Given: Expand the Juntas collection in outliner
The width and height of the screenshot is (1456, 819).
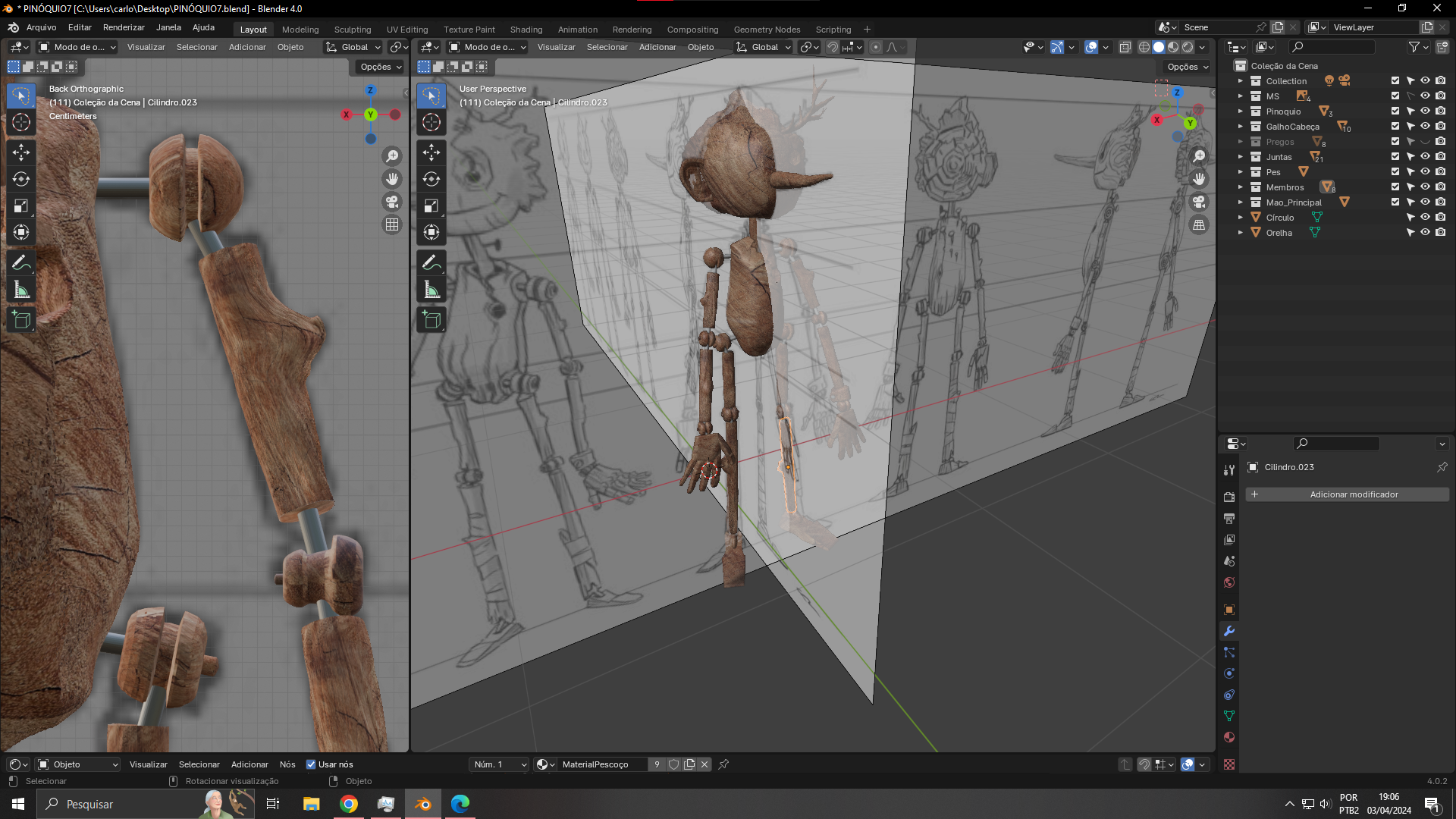Looking at the screenshot, I should pyautogui.click(x=1241, y=157).
